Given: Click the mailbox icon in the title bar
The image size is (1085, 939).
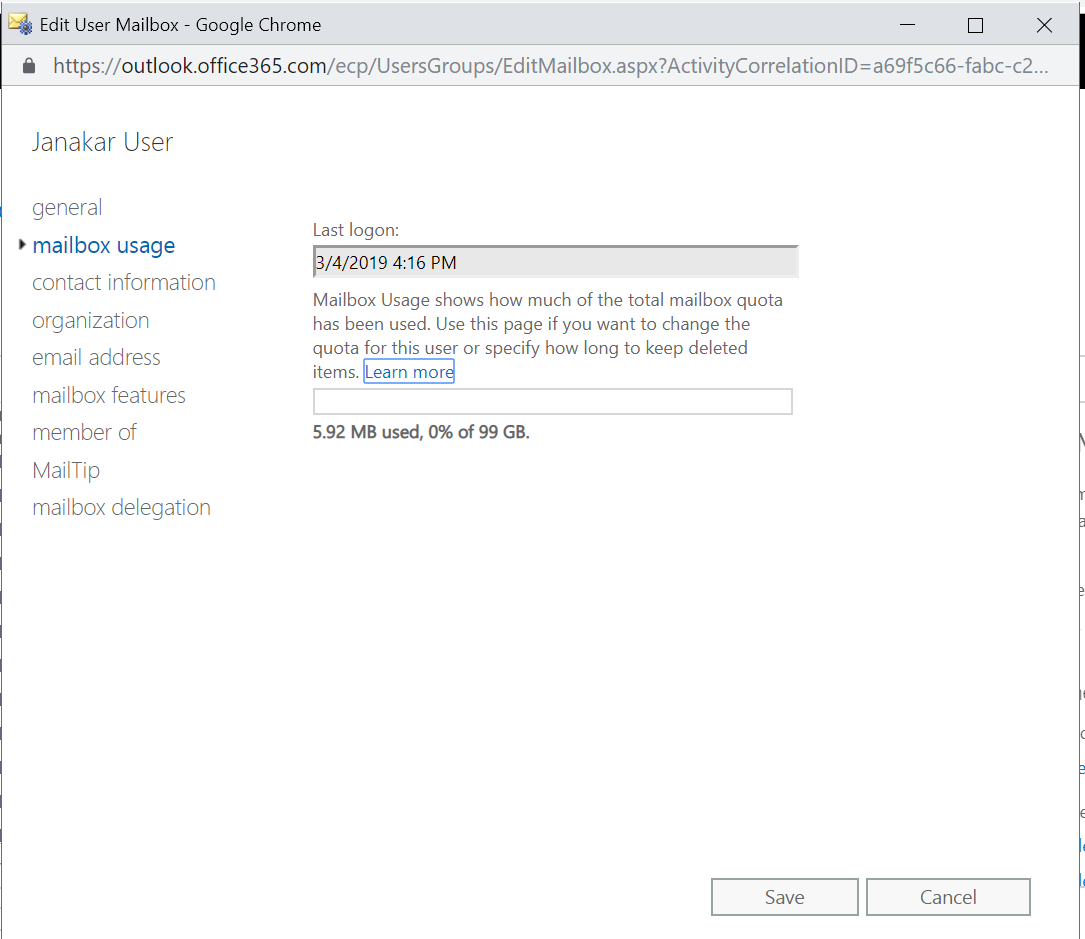Looking at the screenshot, I should [20, 24].
